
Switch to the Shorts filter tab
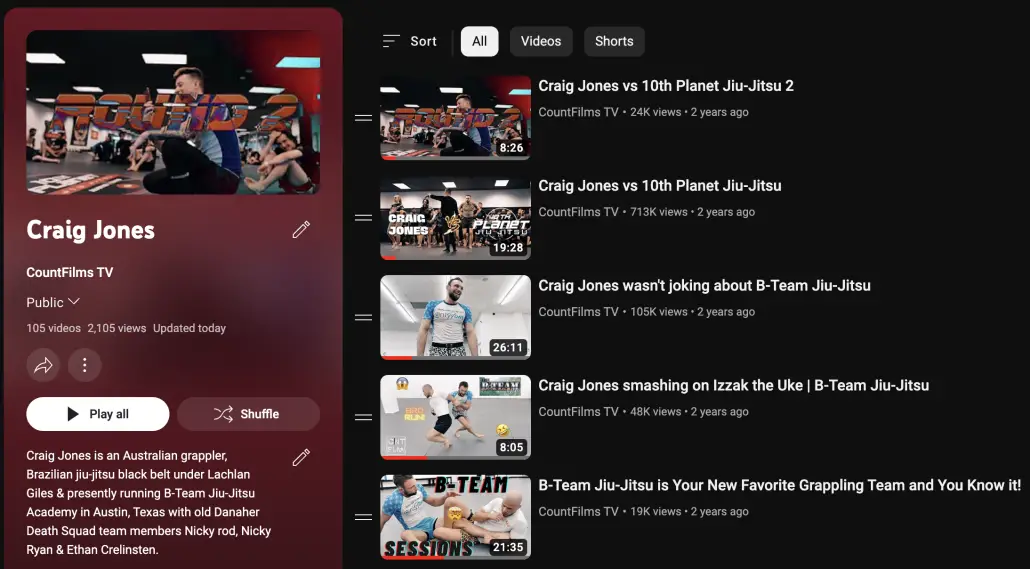point(614,41)
